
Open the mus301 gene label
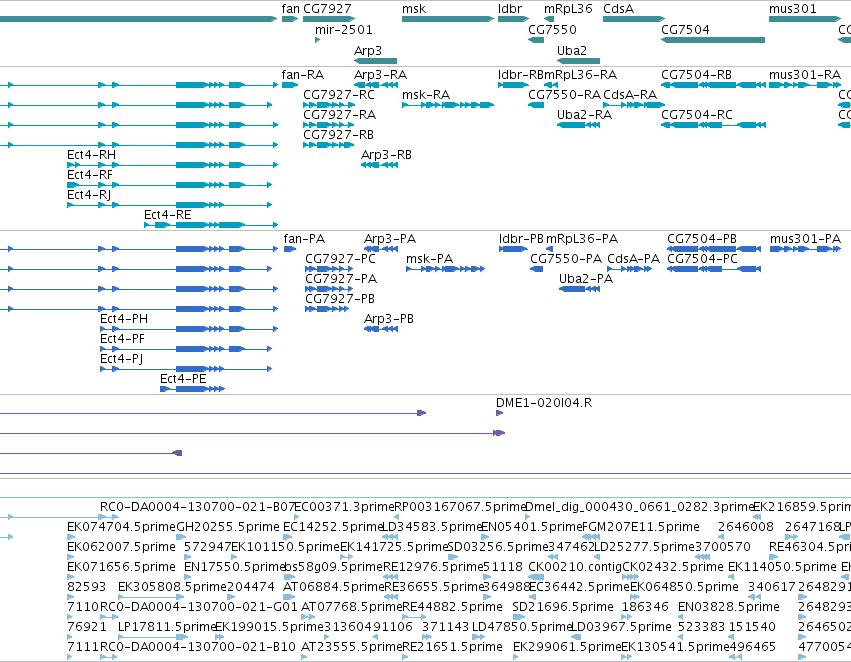point(793,9)
